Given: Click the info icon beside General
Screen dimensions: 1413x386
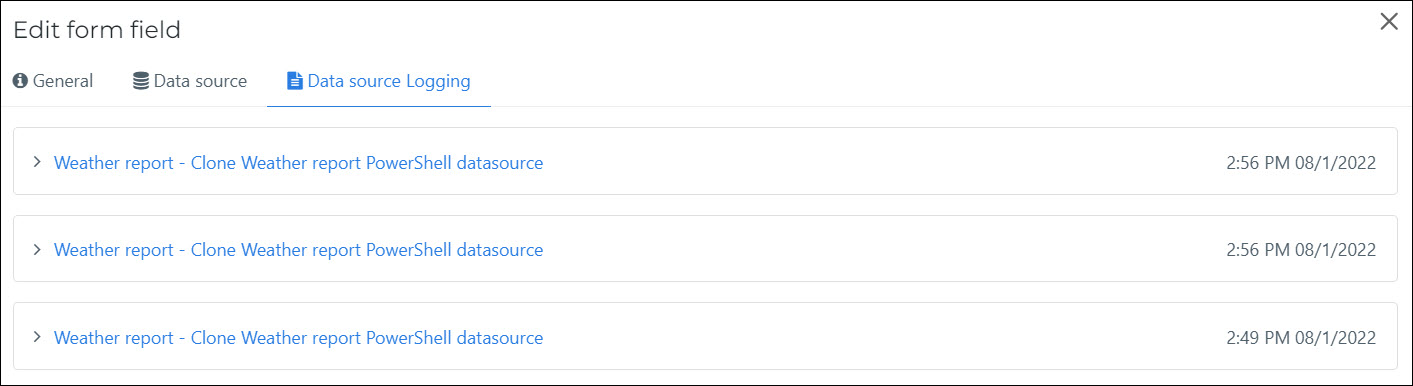Looking at the screenshot, I should (x=20, y=82).
